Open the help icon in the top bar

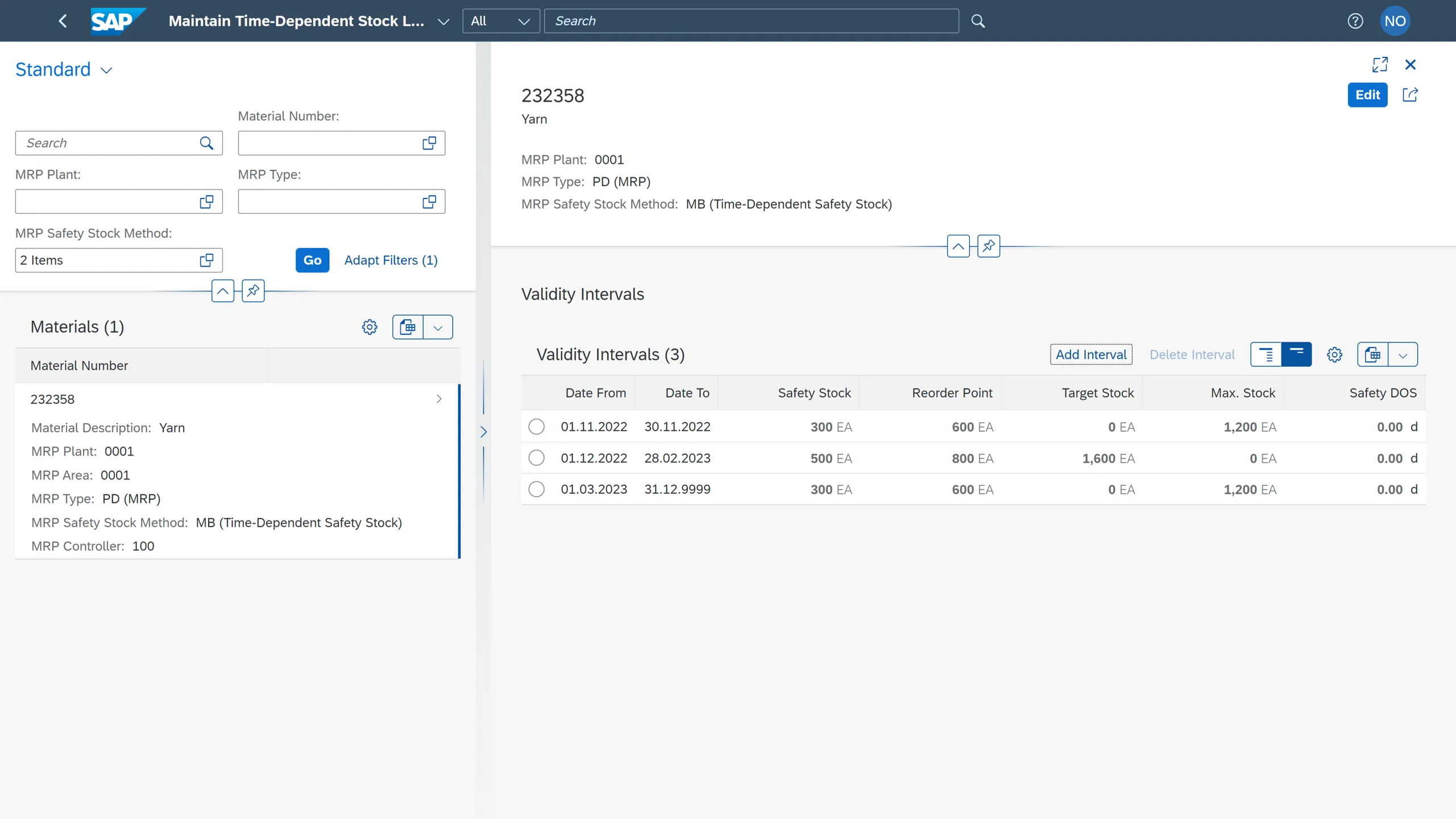point(1355,20)
